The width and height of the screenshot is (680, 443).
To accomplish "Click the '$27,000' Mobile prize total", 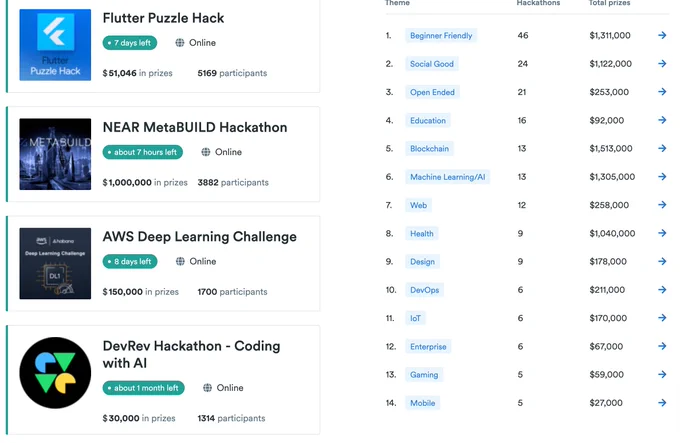I will point(606,403).
